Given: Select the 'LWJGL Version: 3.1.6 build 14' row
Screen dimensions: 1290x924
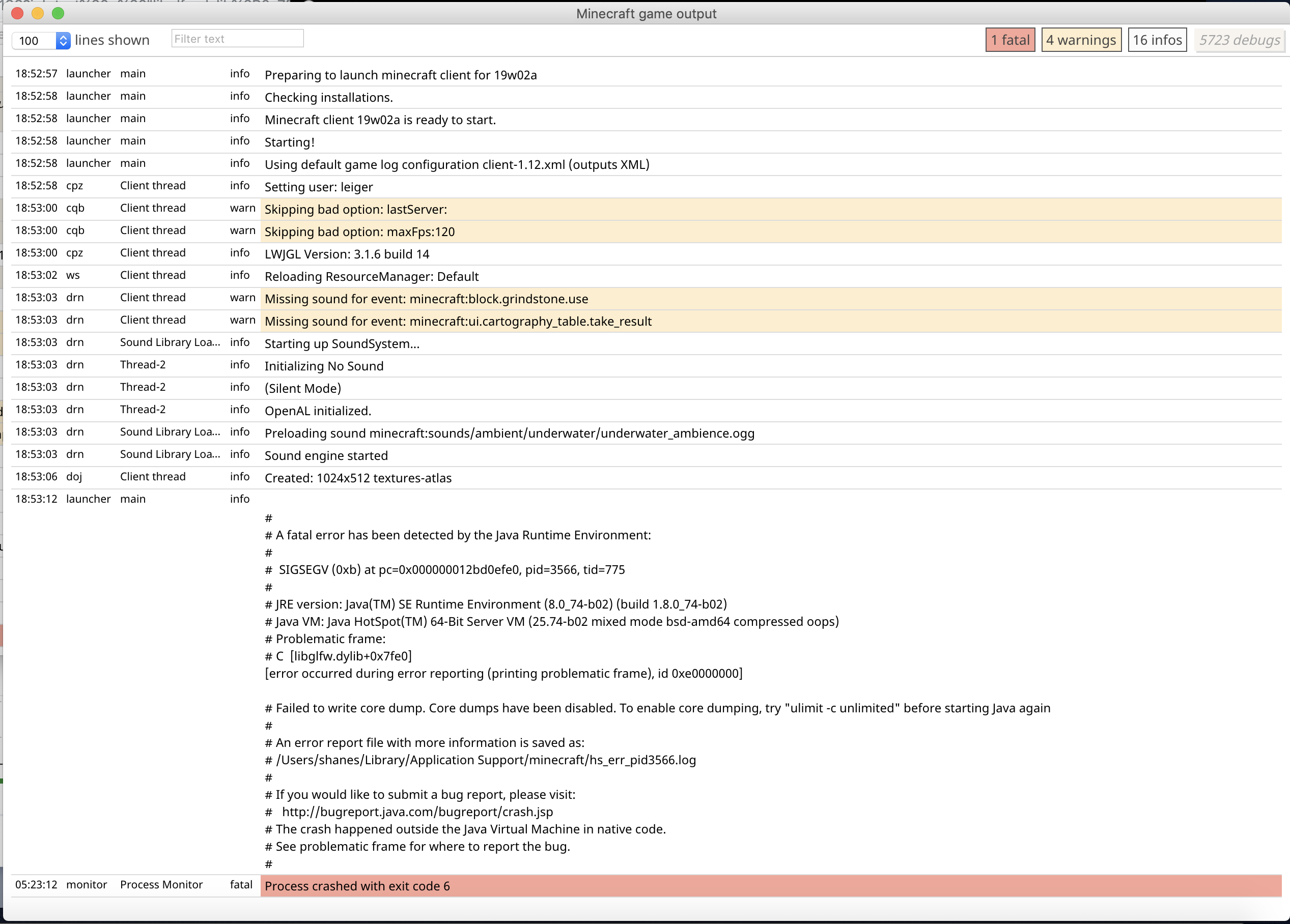Looking at the screenshot, I should [x=346, y=254].
